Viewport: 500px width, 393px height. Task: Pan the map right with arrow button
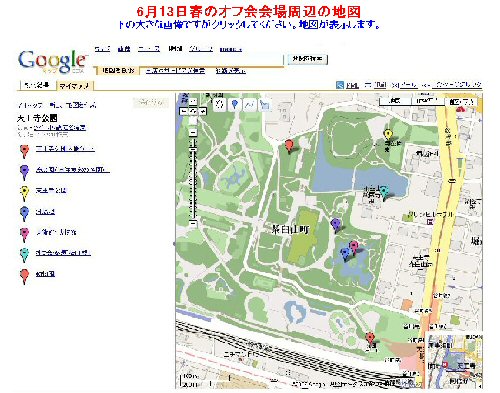pos(203,111)
